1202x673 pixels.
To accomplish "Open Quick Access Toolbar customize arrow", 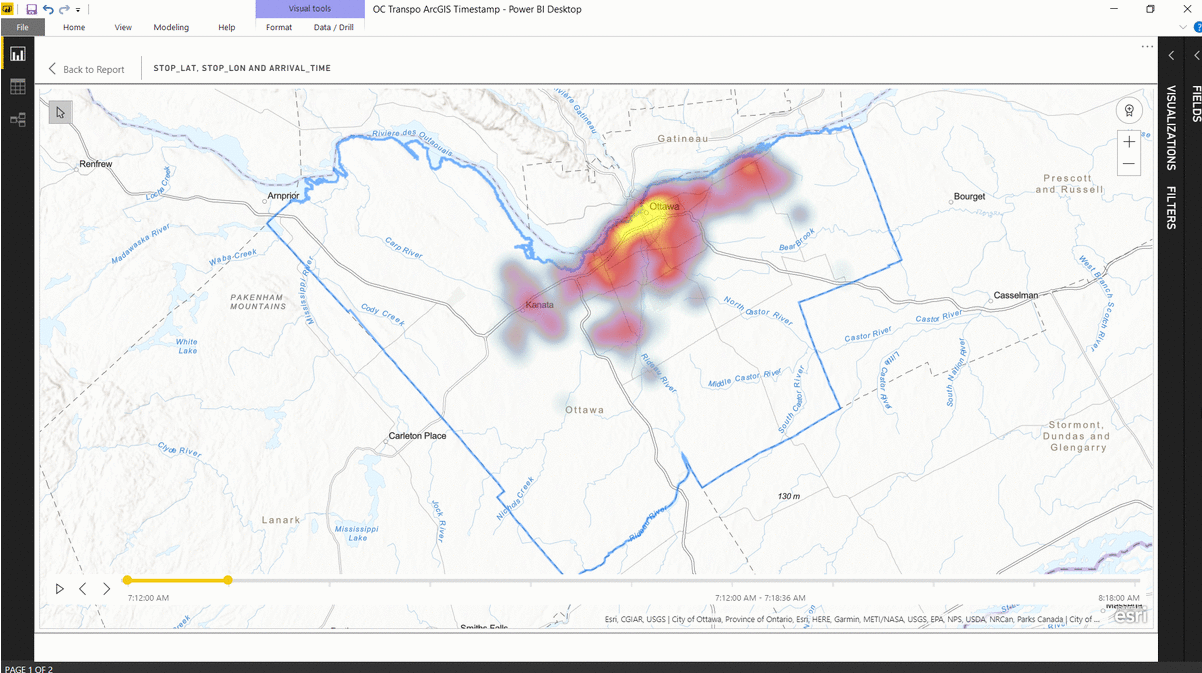I will [78, 9].
